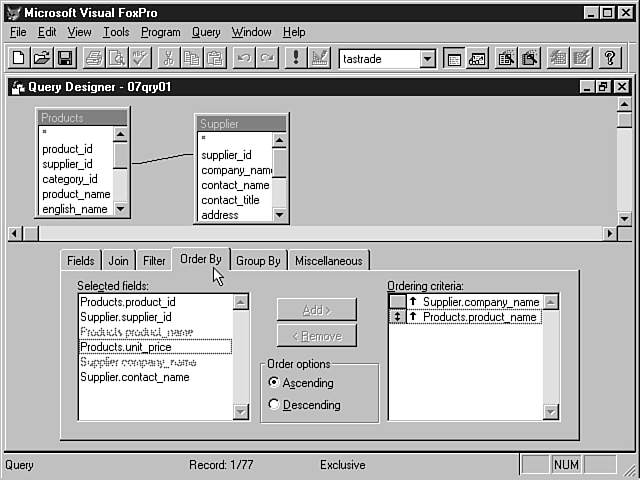640x480 pixels.
Task: Click the Add button
Action: [x=316, y=310]
